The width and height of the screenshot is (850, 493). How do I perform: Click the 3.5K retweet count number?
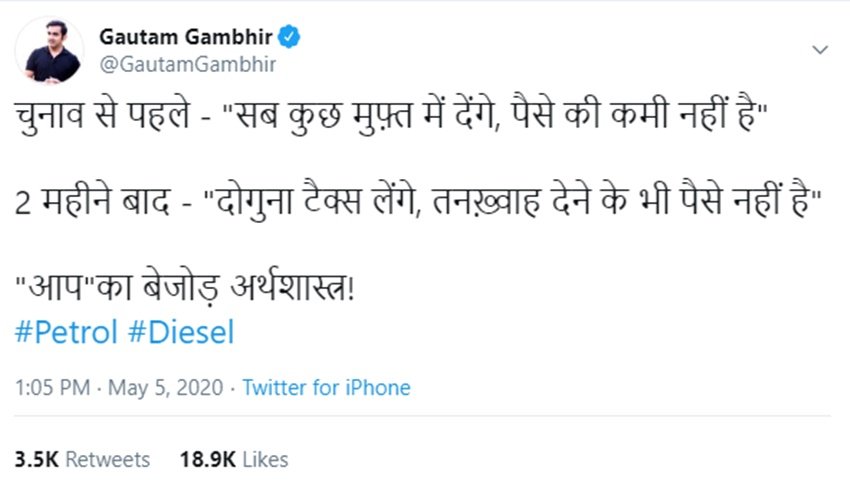36,460
